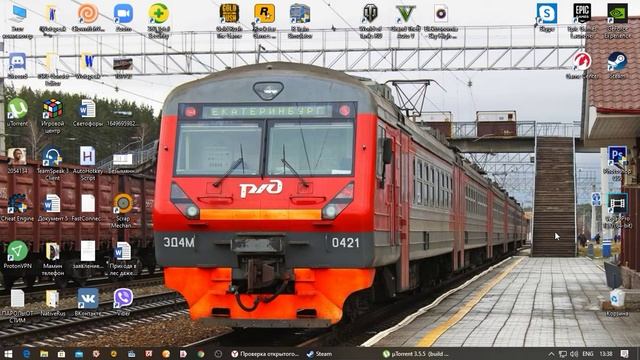Open the volume control tray icon

[574, 354]
